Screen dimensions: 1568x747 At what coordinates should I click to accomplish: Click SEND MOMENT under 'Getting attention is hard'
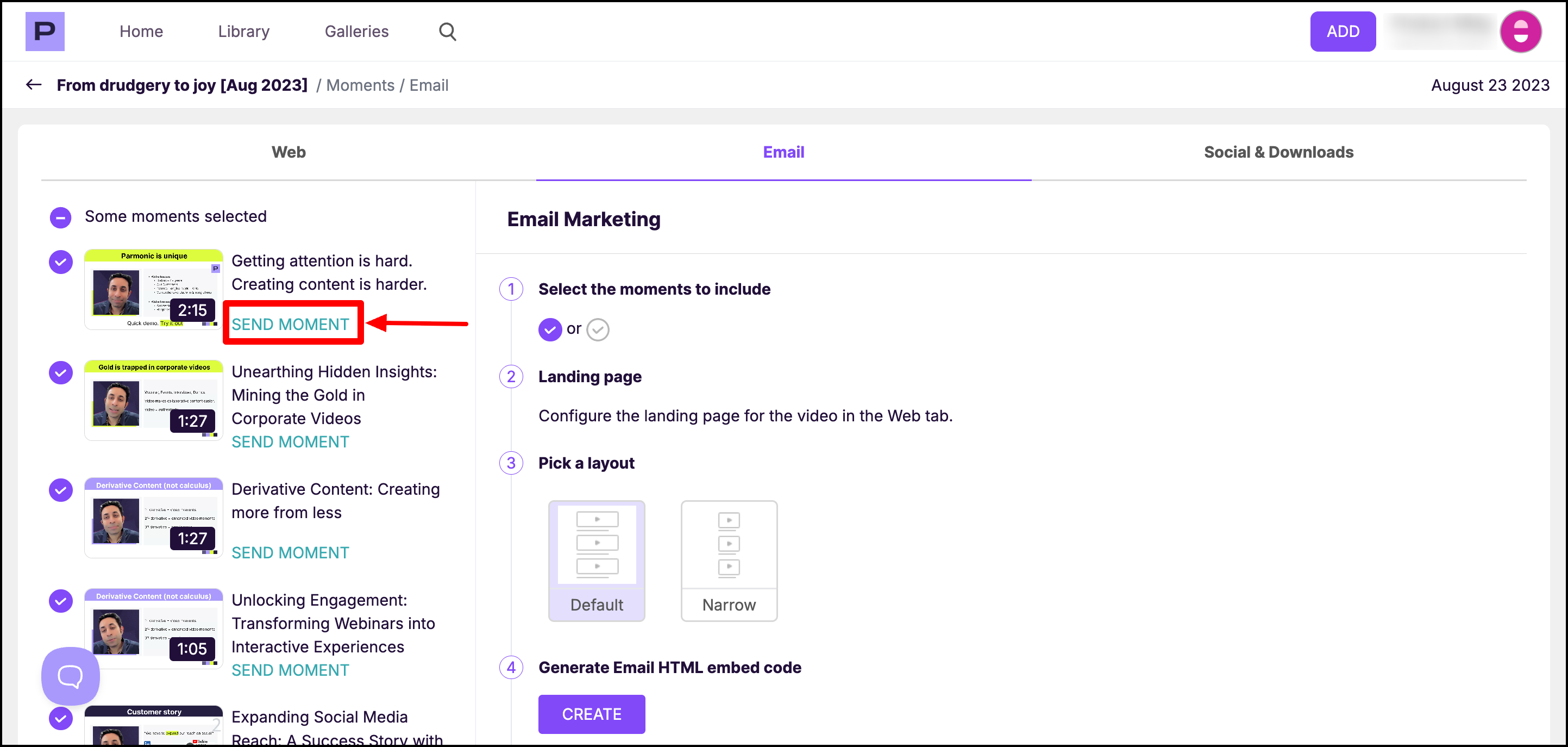290,324
